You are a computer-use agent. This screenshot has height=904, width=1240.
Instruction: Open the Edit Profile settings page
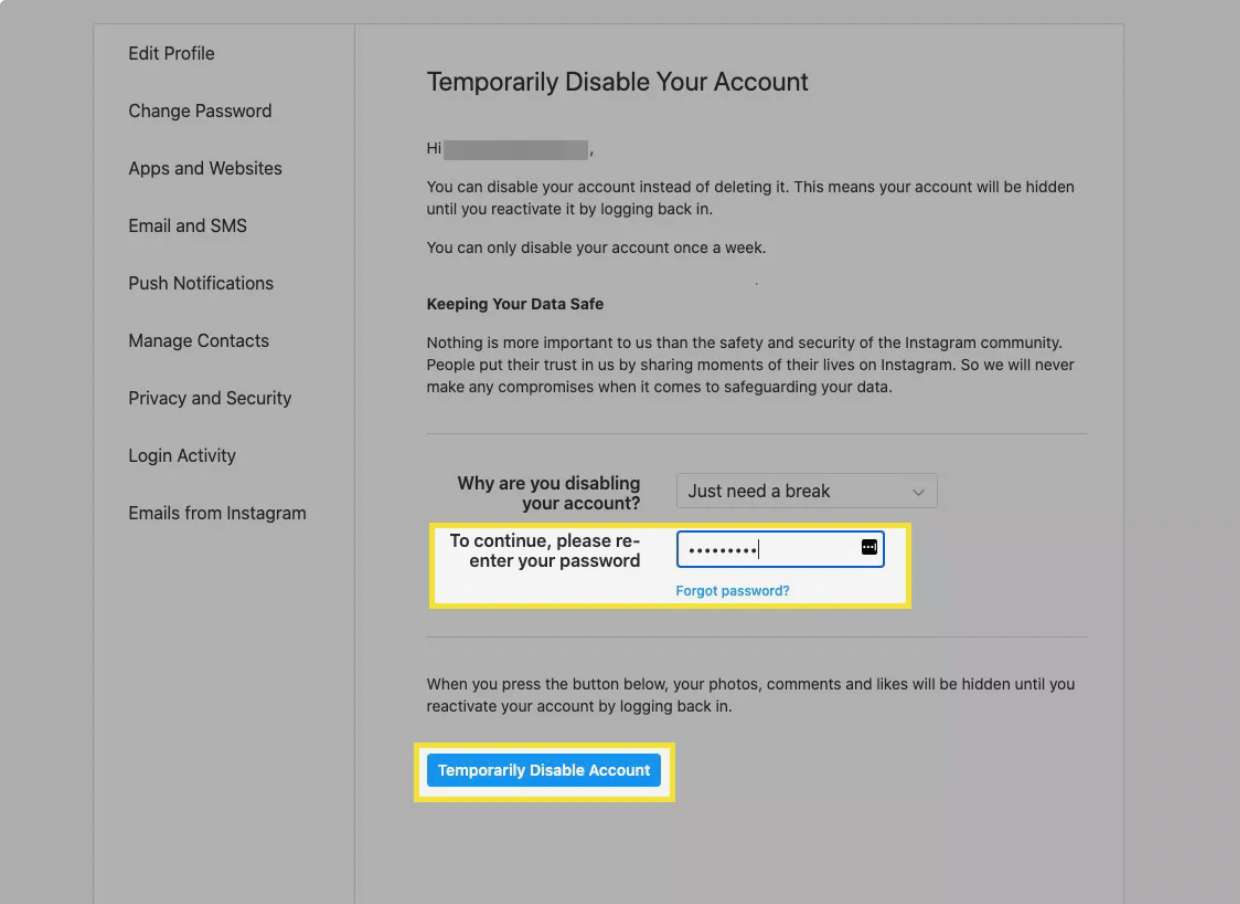pyautogui.click(x=171, y=53)
